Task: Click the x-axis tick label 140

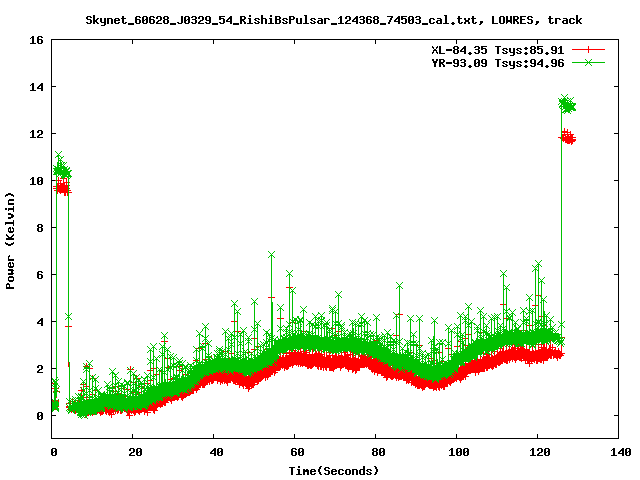Action: (x=621, y=452)
